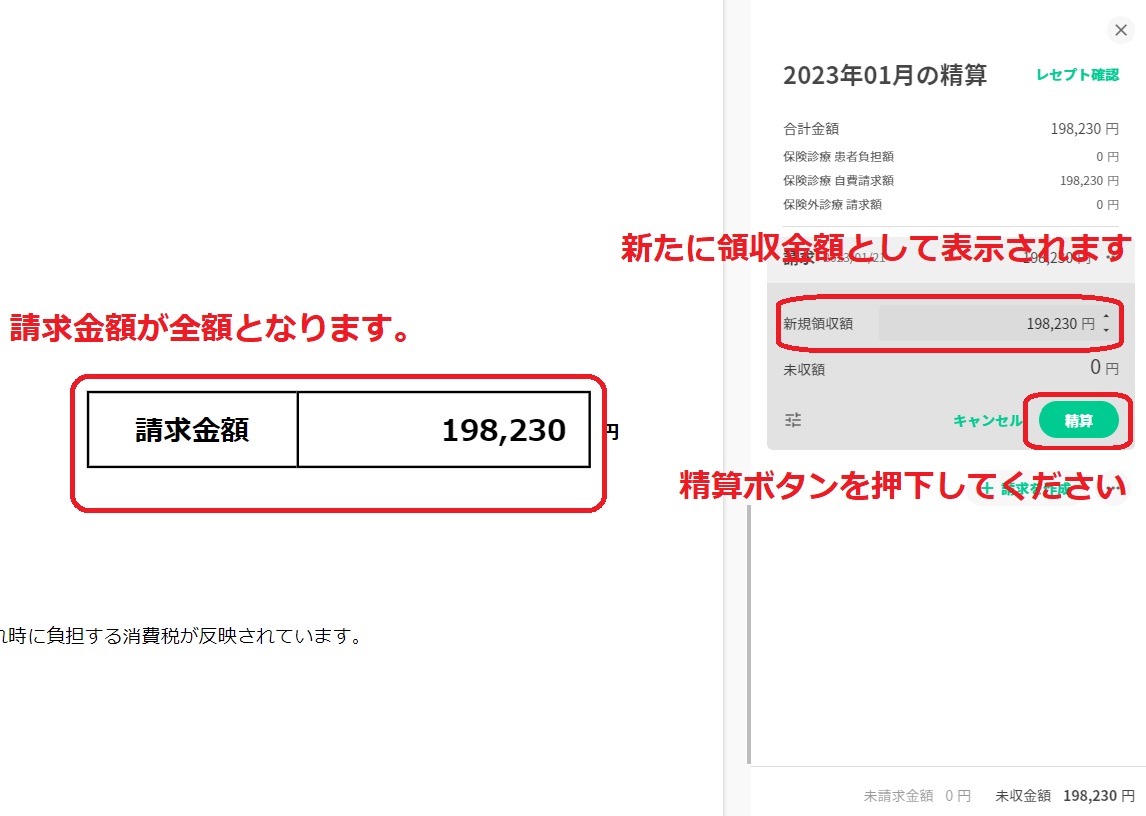Increase 新規領収額 with the up arrow

pos(1106,318)
